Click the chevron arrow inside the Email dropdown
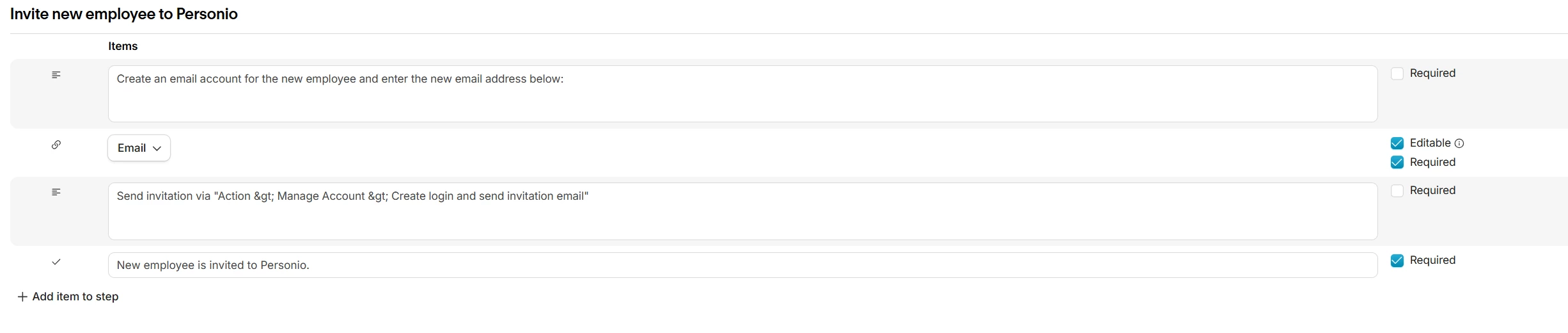This screenshot has height=333, width=1568. click(x=157, y=149)
